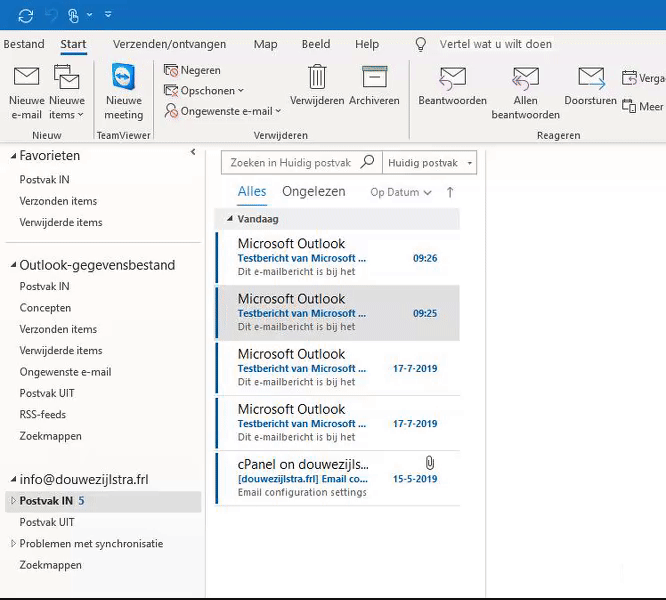This screenshot has width=666, height=600.
Task: Open the Help ribbon tab
Action: [x=367, y=44]
